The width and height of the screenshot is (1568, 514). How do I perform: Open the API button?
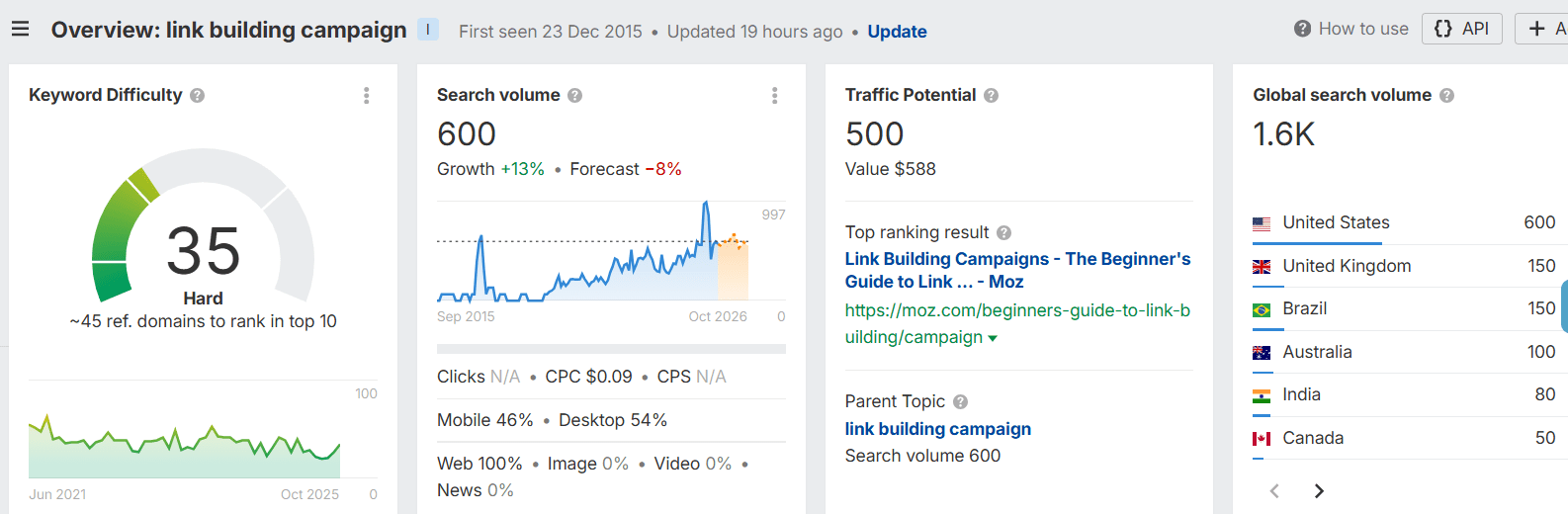(x=1461, y=29)
